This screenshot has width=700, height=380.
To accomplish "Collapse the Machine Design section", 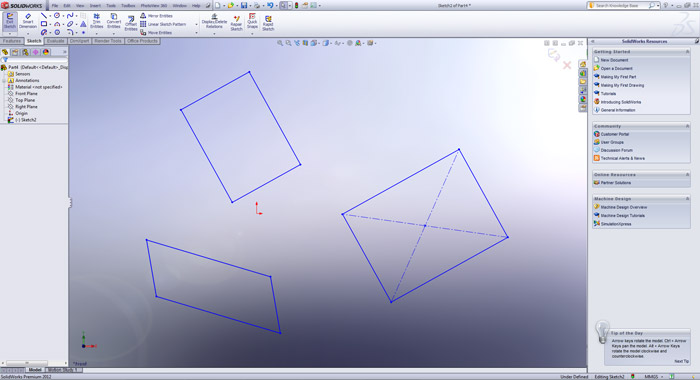I will pos(688,199).
